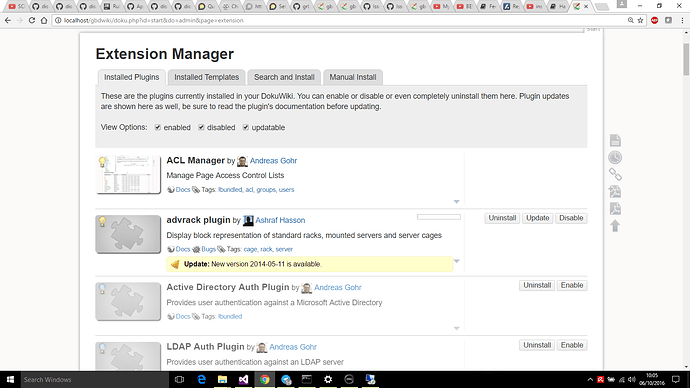Click the update notice icon for advrack
The height and width of the screenshot is (388, 690).
pyautogui.click(x=175, y=264)
